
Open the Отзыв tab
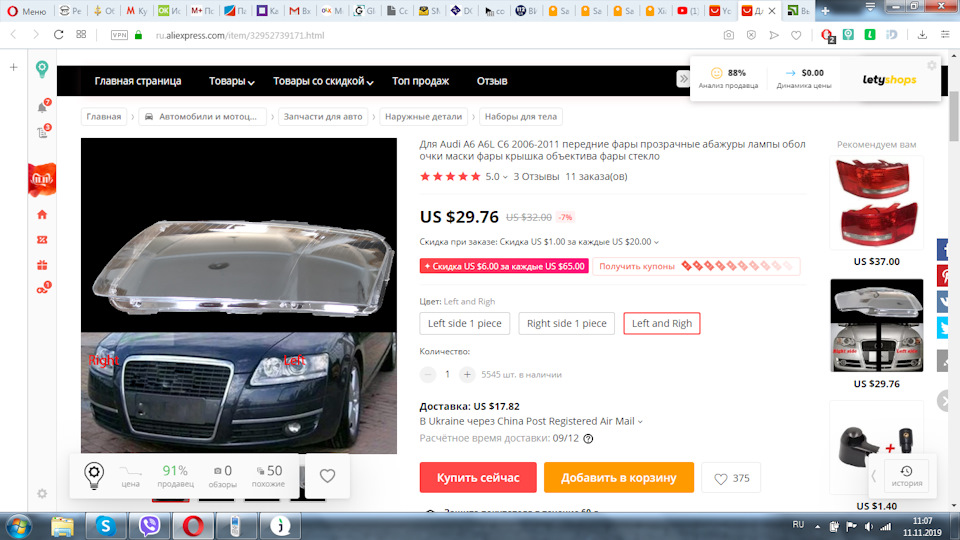pos(492,81)
